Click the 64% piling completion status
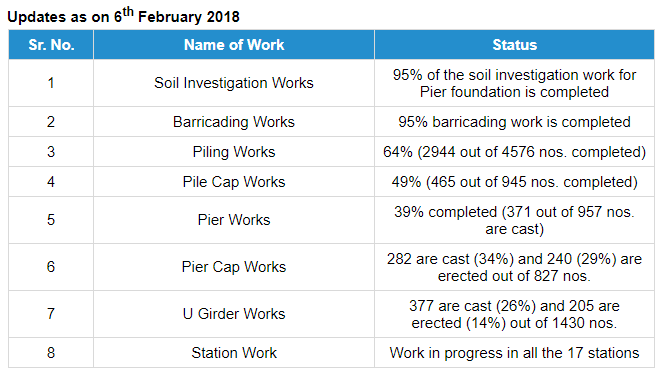This screenshot has height=377, width=664. click(515, 152)
